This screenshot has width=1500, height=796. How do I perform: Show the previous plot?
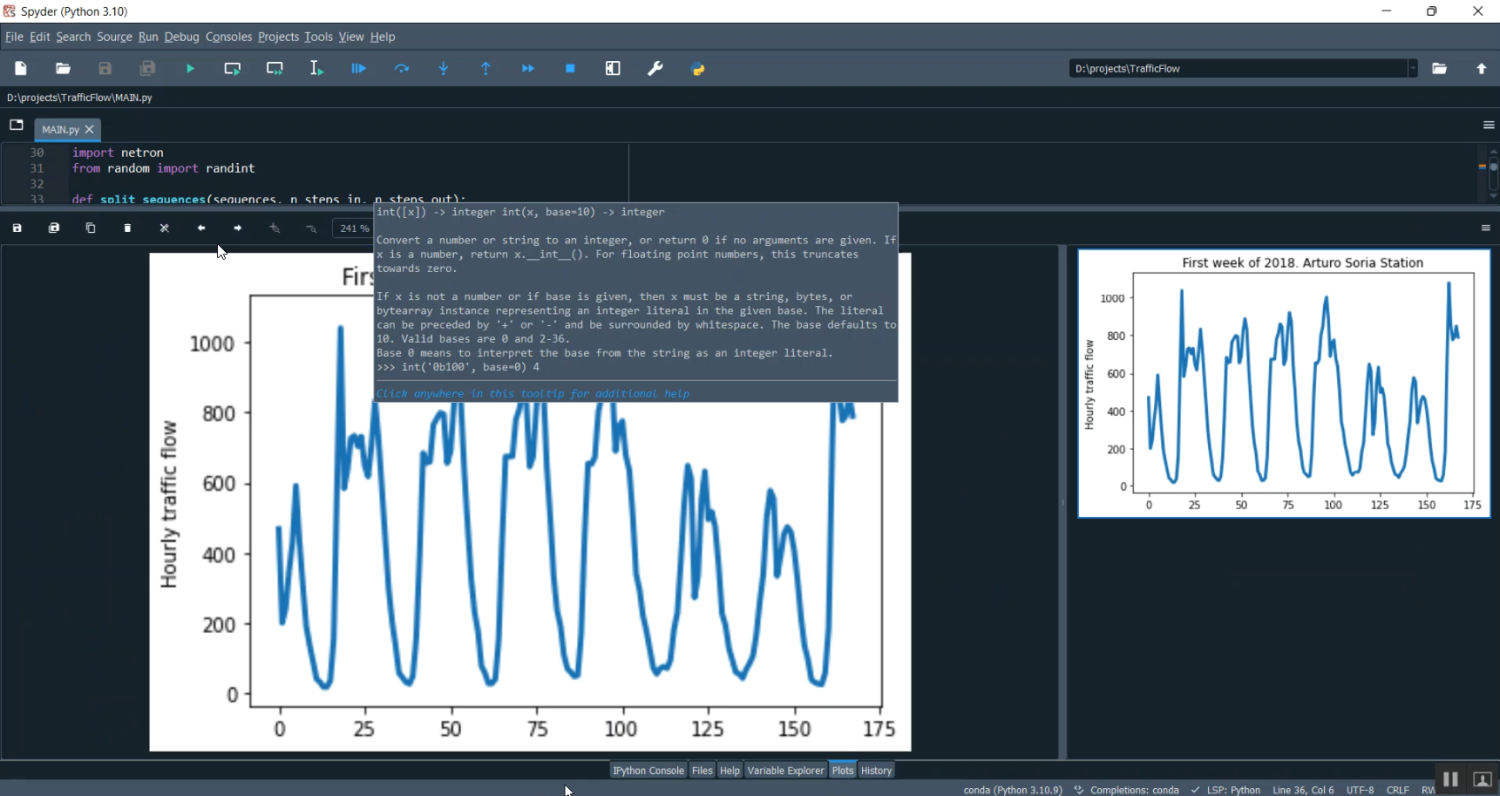tap(200, 228)
